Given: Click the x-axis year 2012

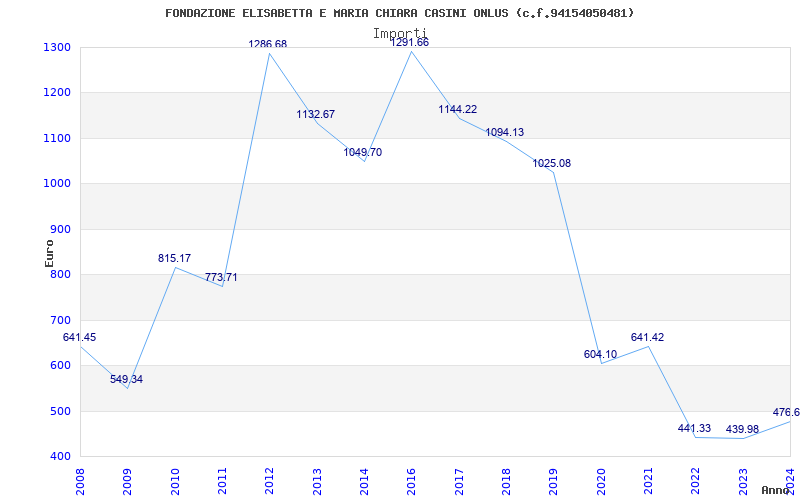Looking at the screenshot, I should (x=270, y=482).
